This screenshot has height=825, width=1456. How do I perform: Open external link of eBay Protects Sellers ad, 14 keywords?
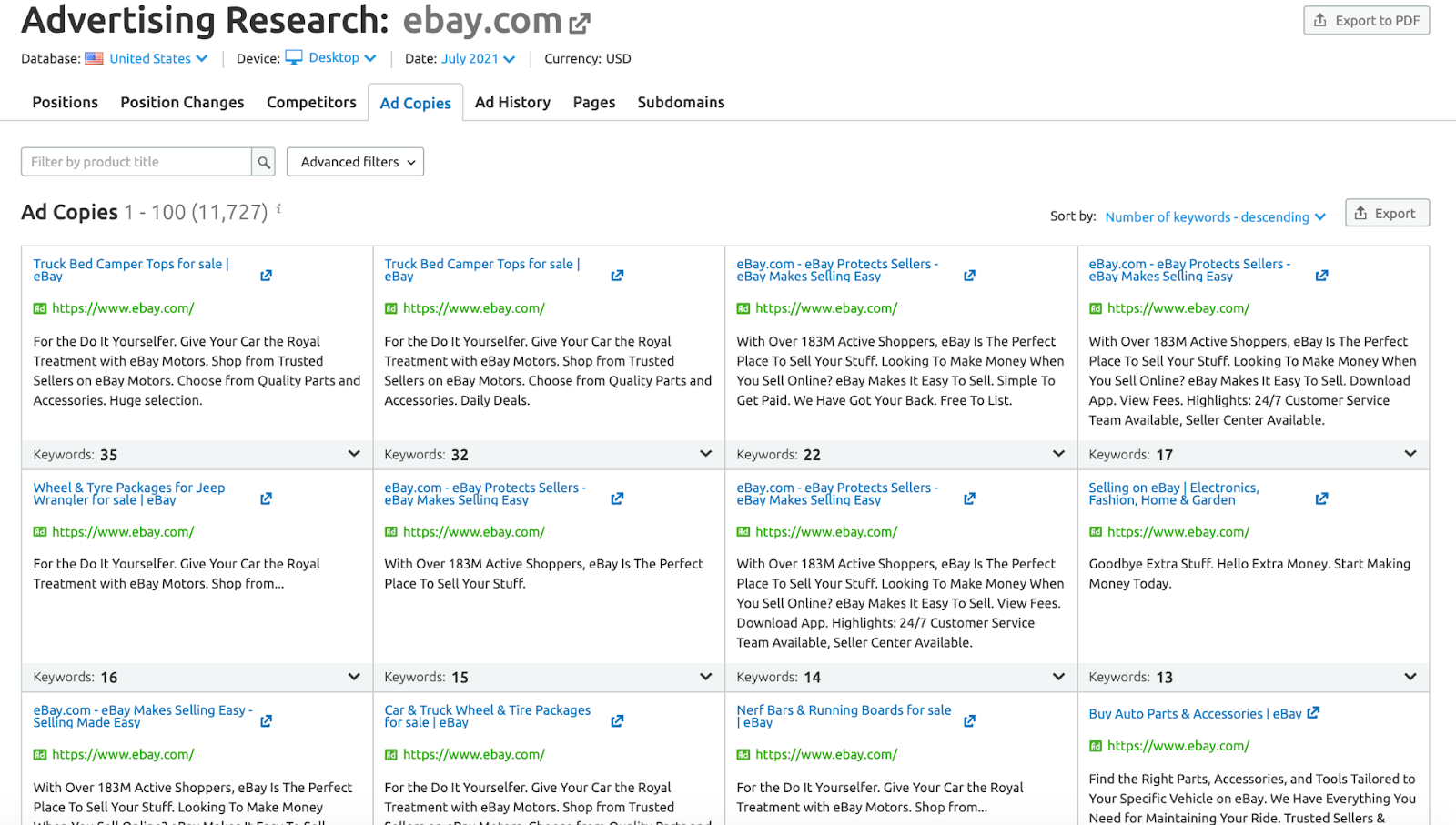point(969,498)
